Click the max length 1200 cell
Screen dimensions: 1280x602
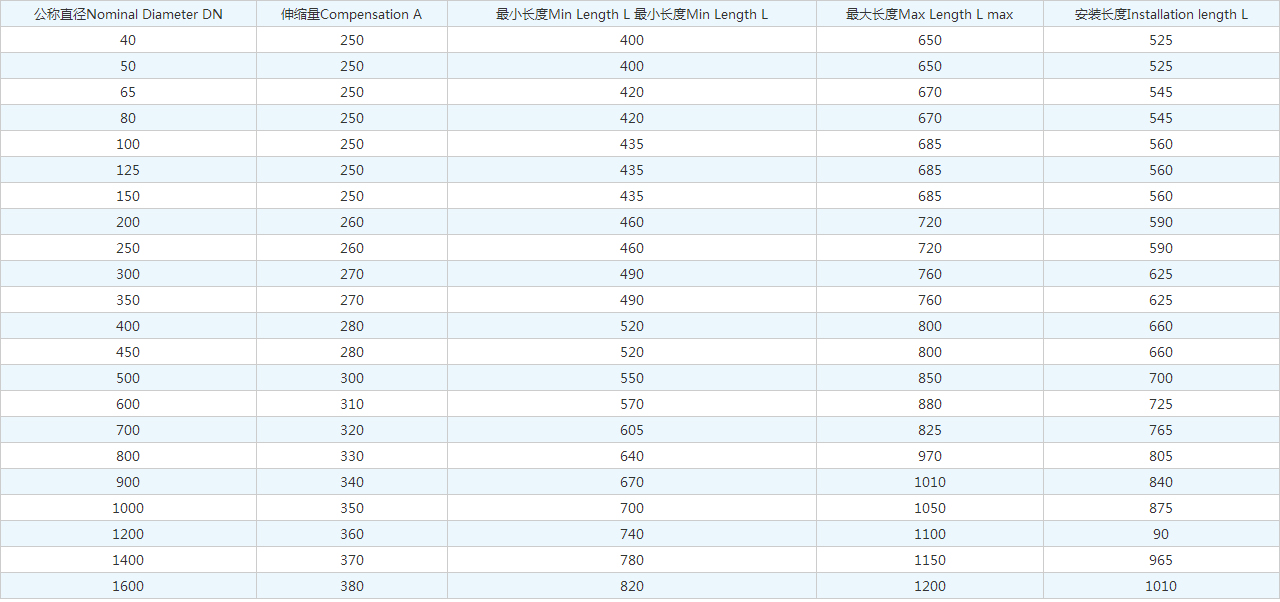pyautogui.click(x=929, y=586)
